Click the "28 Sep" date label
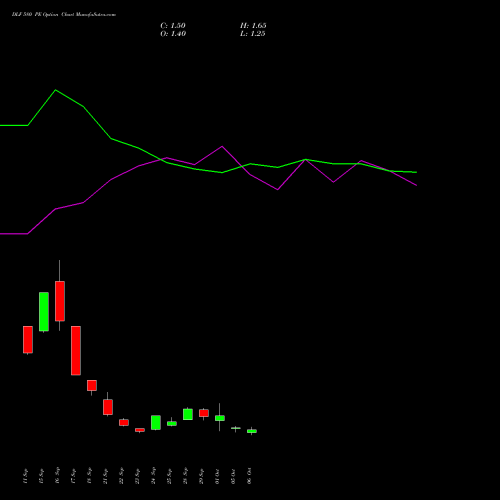 (185, 475)
